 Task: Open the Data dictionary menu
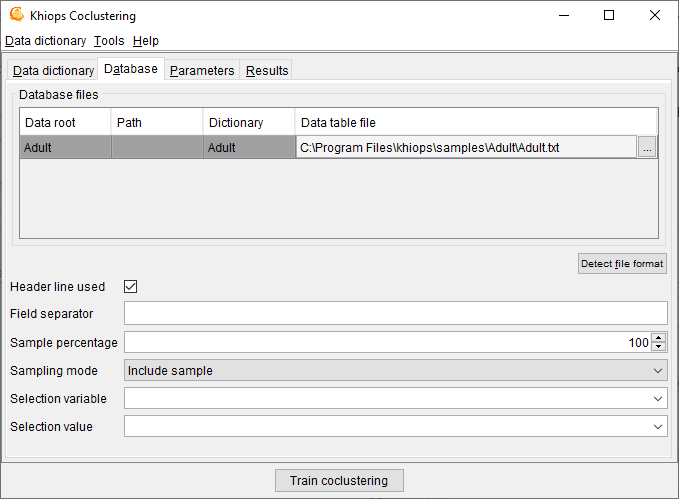pos(45,41)
